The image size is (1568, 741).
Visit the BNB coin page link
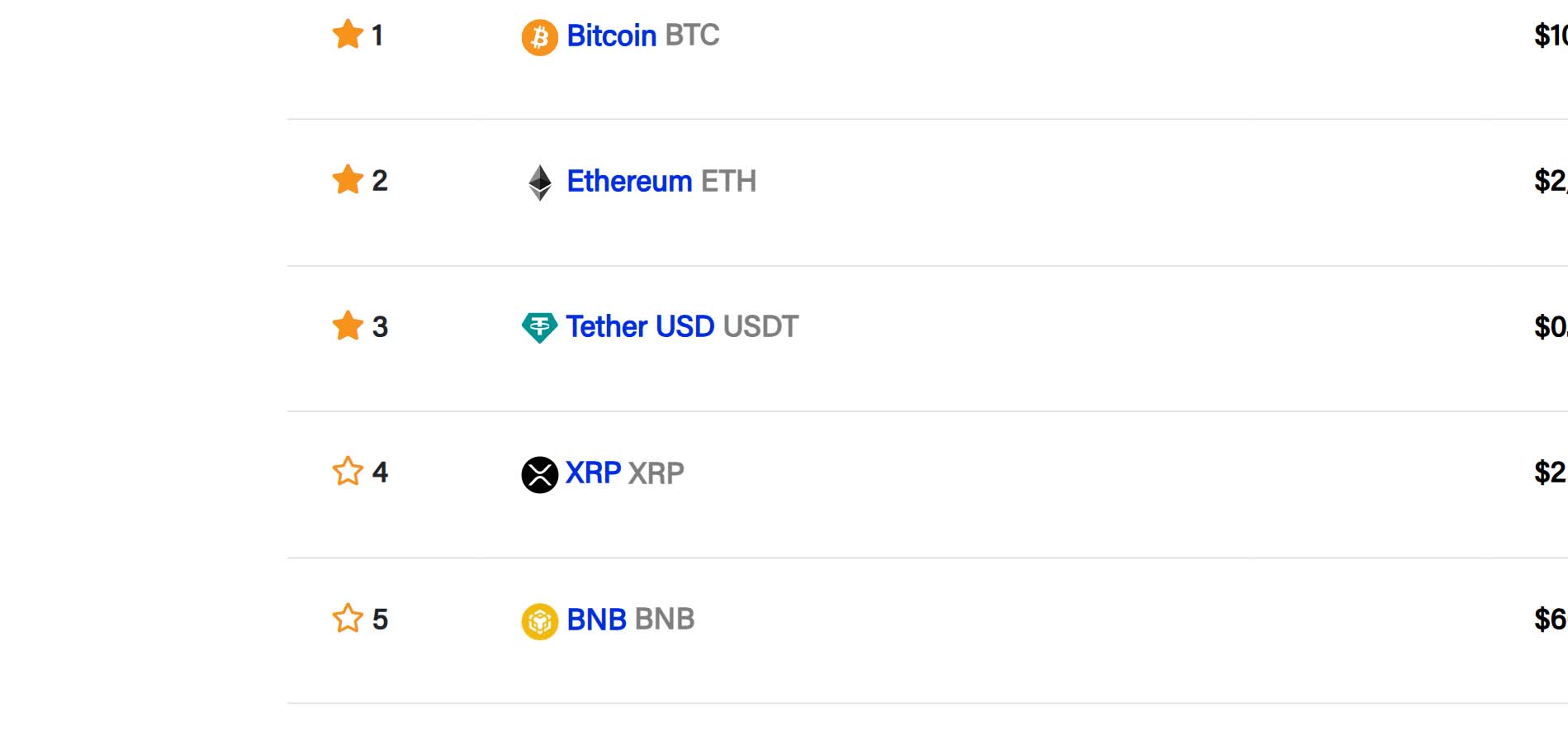(x=596, y=620)
